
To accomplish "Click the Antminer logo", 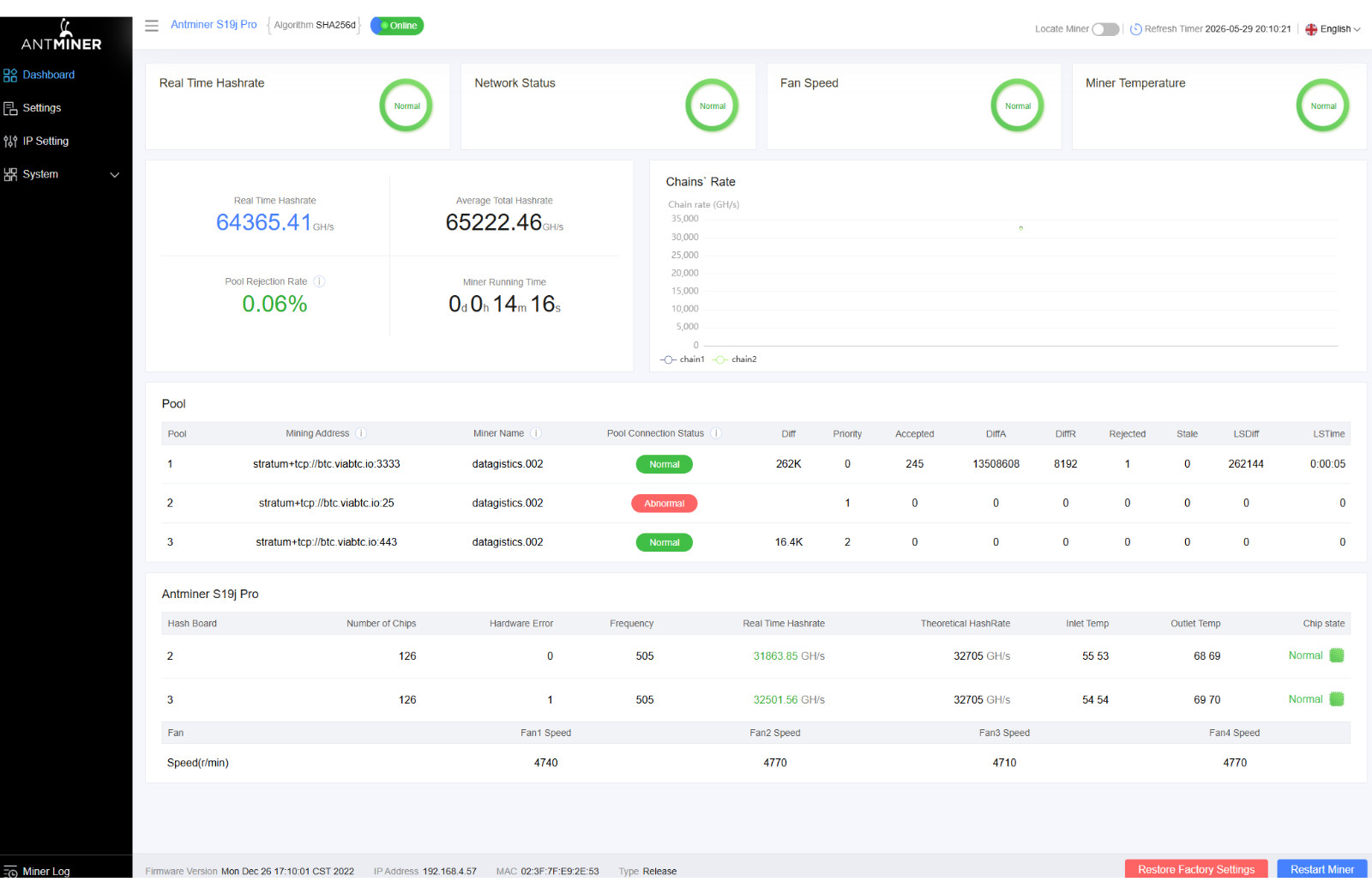I will [62, 35].
